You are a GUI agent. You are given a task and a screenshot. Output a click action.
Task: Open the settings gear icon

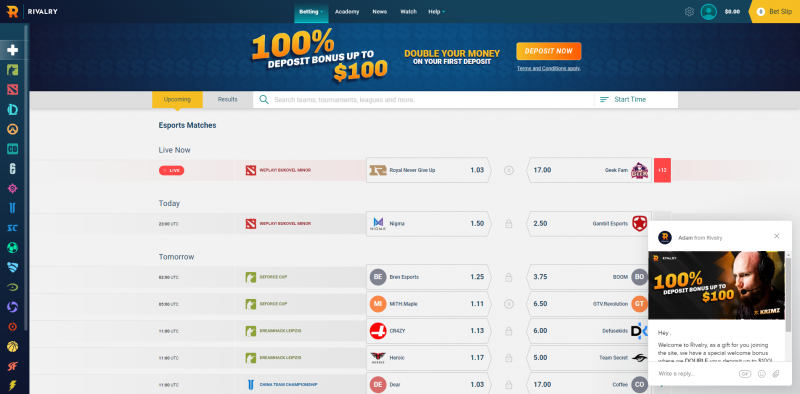689,12
